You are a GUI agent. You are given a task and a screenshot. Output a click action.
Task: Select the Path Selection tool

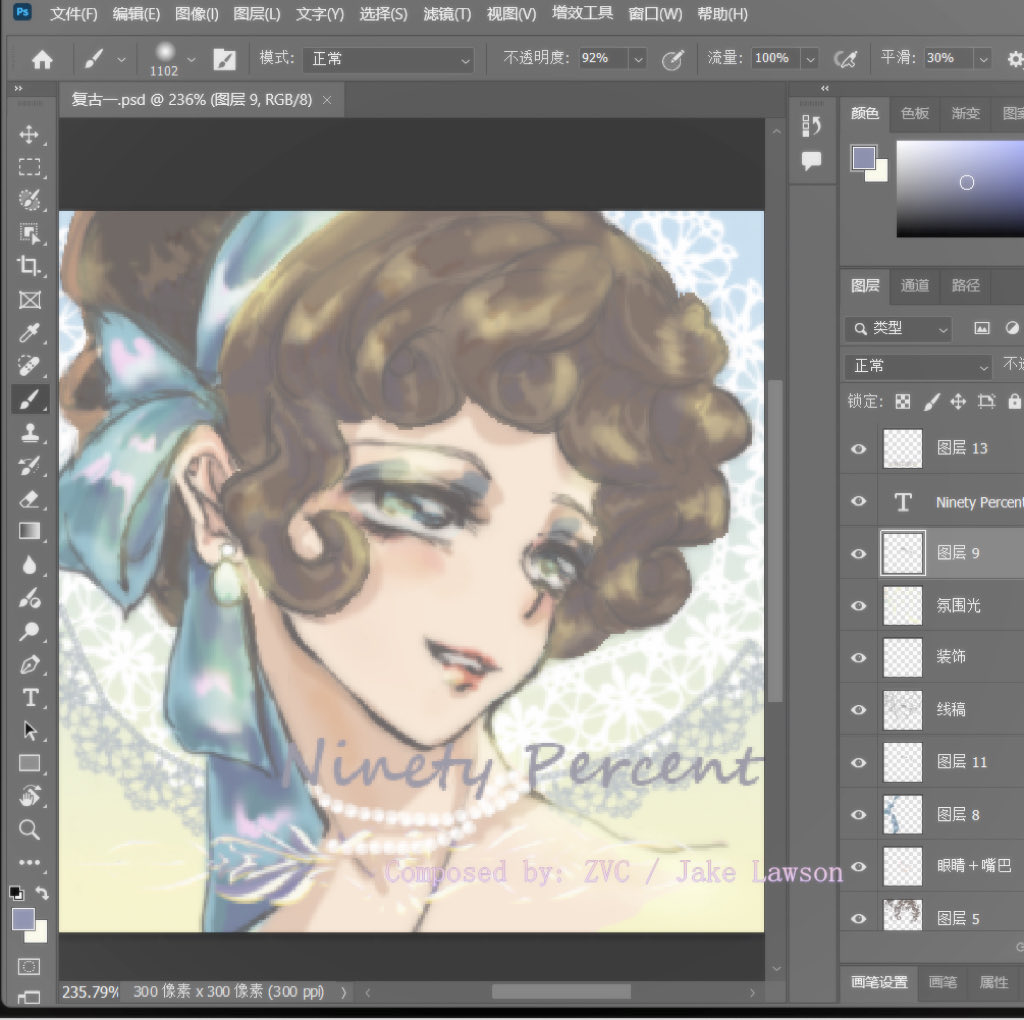pyautogui.click(x=29, y=730)
